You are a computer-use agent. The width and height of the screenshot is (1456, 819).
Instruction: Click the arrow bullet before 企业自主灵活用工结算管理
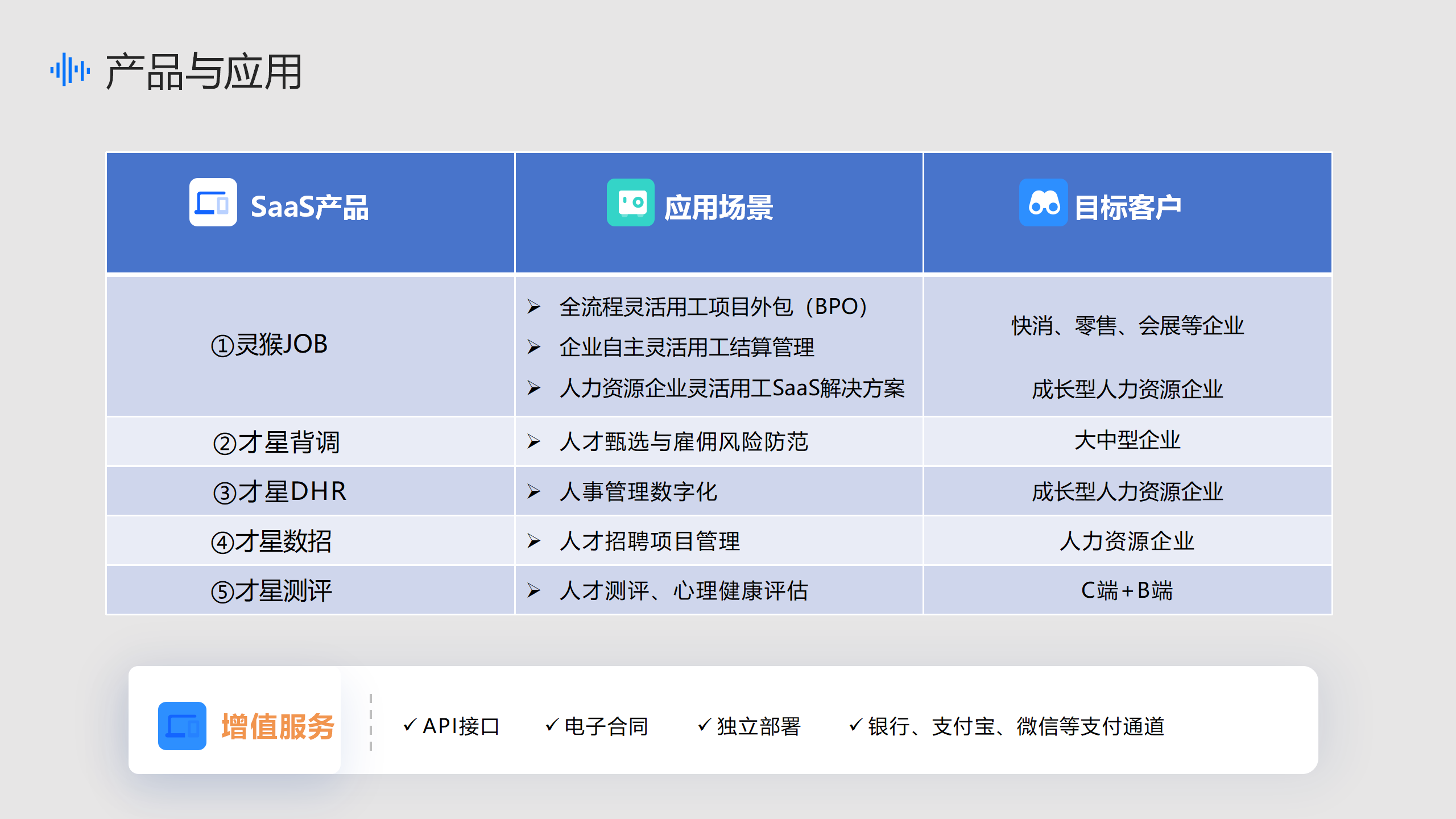[533, 347]
